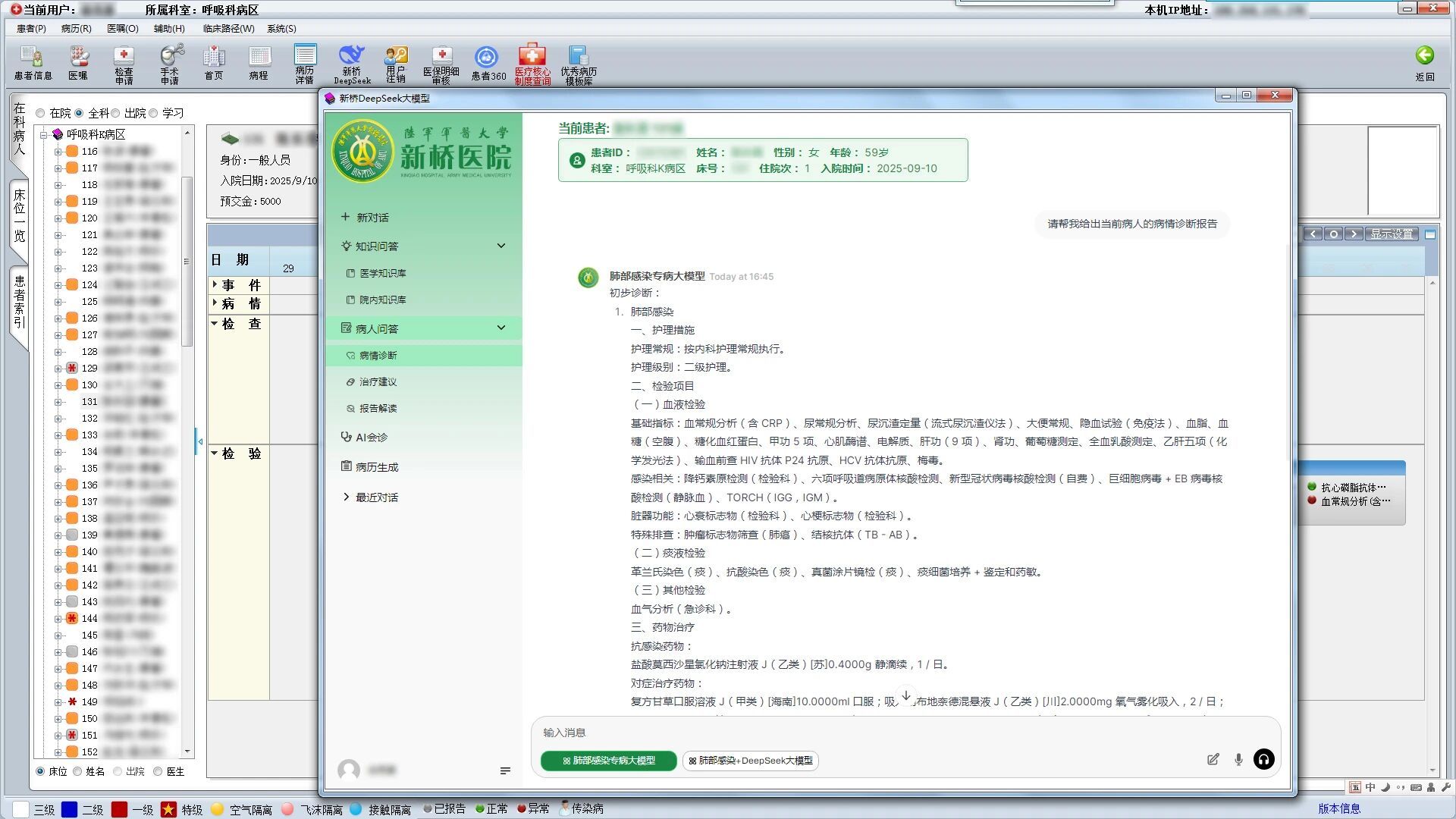1456x819 pixels.
Task: Collapse the 知识问答 section chevron
Action: click(500, 246)
